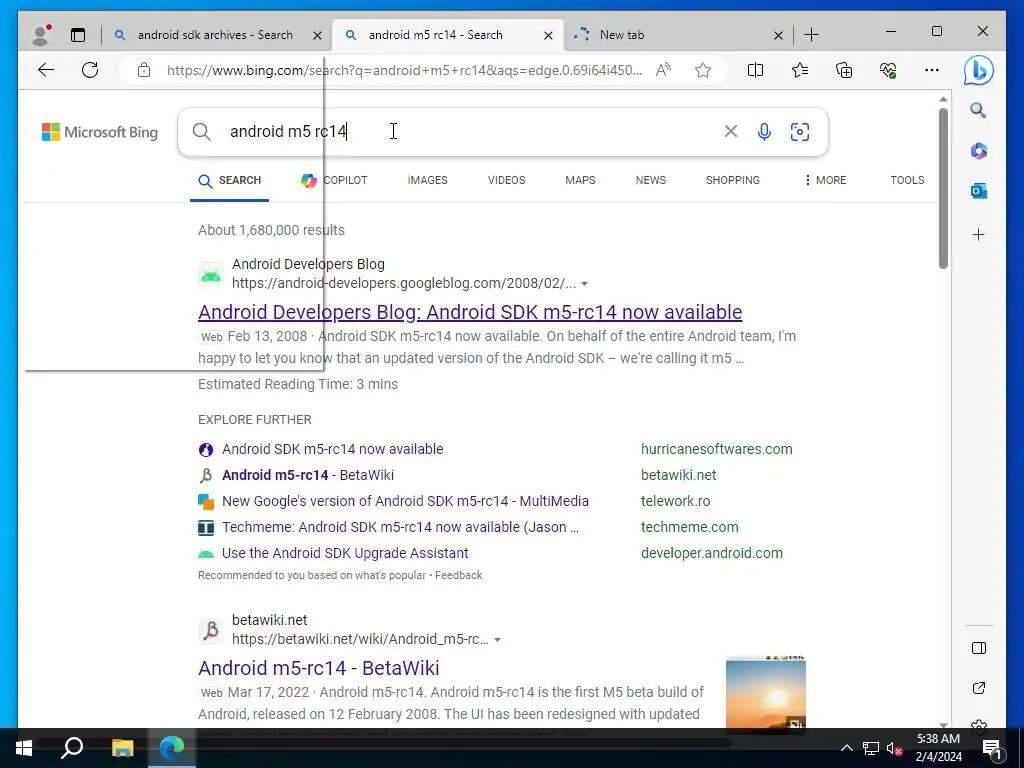The height and width of the screenshot is (768, 1024).
Task: Open File Explorer from taskbar
Action: coord(122,748)
